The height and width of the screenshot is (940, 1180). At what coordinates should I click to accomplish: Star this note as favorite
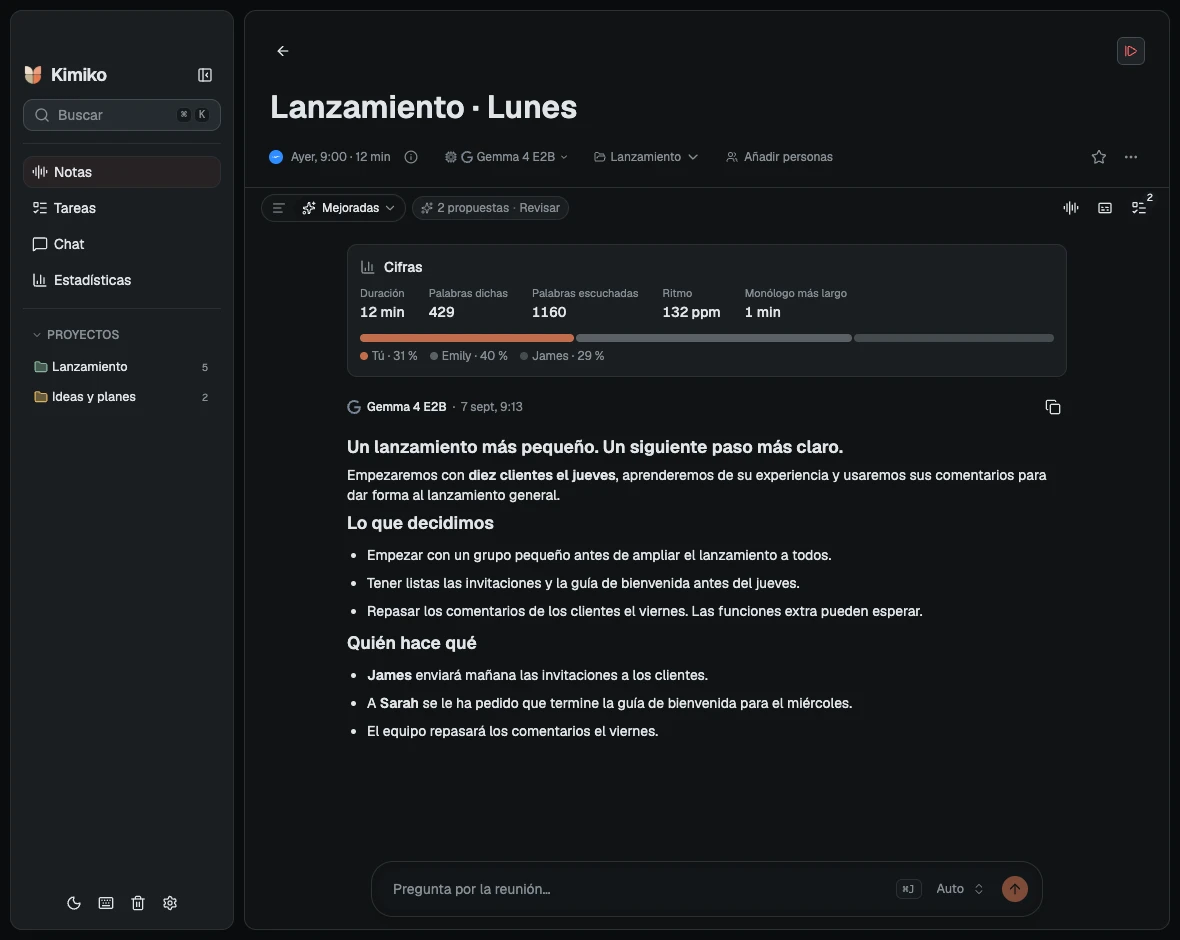[1099, 157]
